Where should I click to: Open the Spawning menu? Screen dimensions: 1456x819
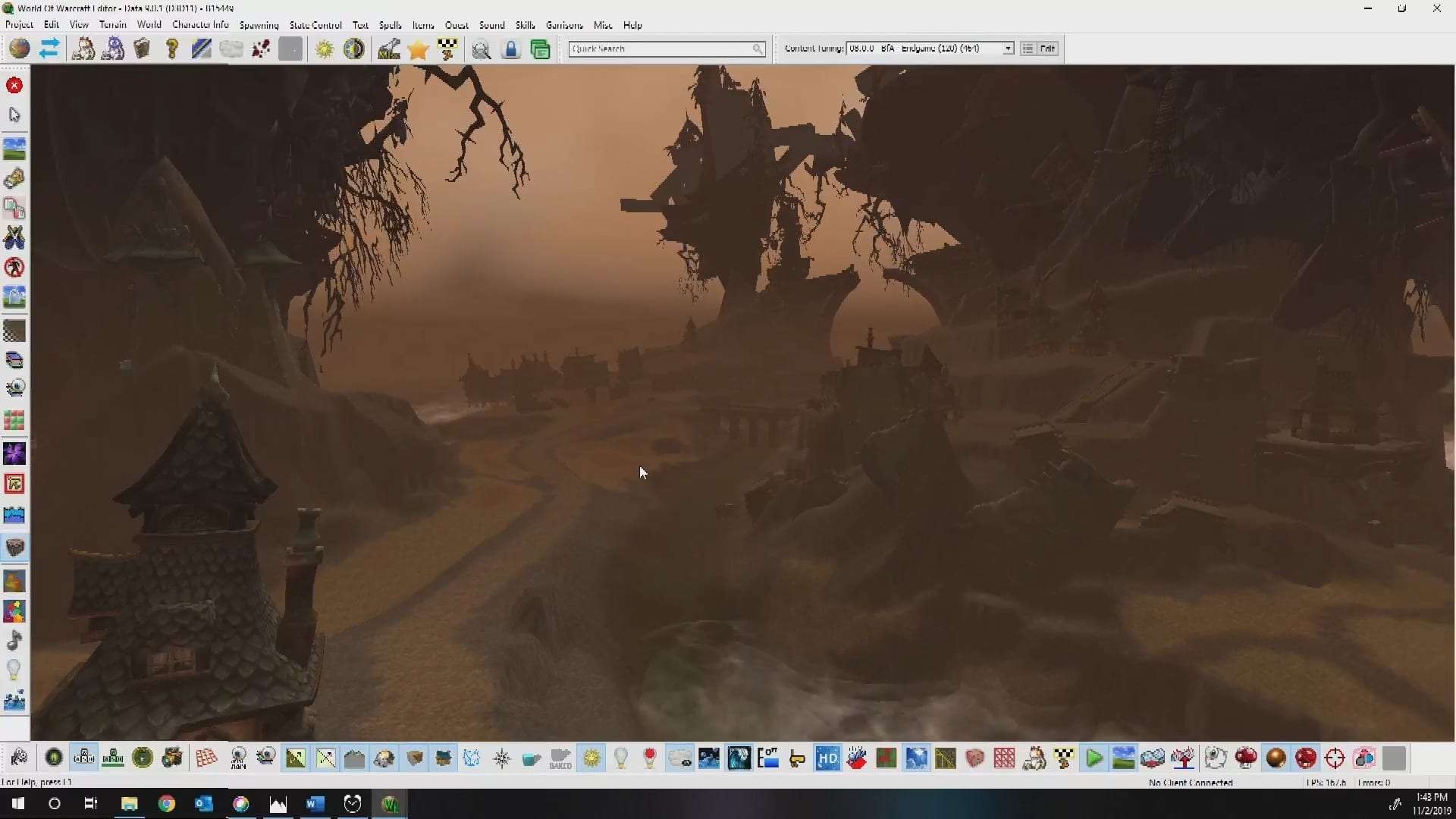coord(259,25)
